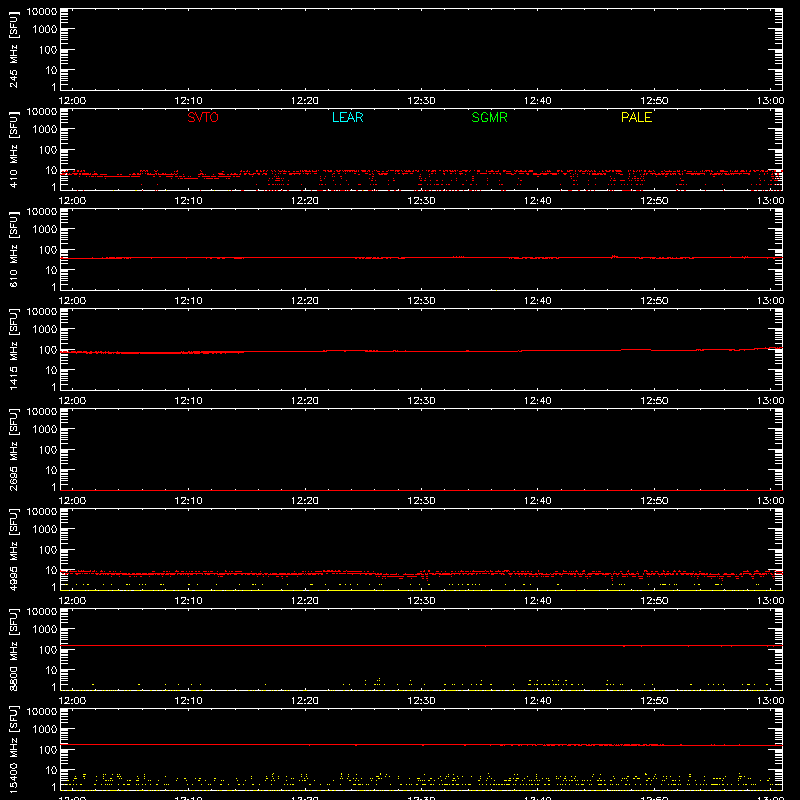Click 12:10 time label below 245 MHz panel
Viewport: 800px width, 800px height.
(x=188, y=101)
